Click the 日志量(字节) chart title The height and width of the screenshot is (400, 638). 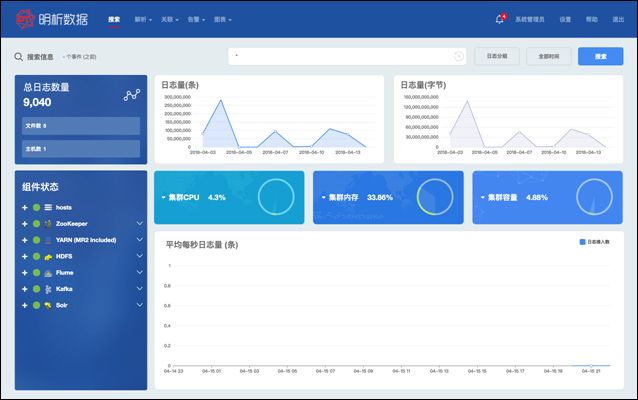click(423, 85)
